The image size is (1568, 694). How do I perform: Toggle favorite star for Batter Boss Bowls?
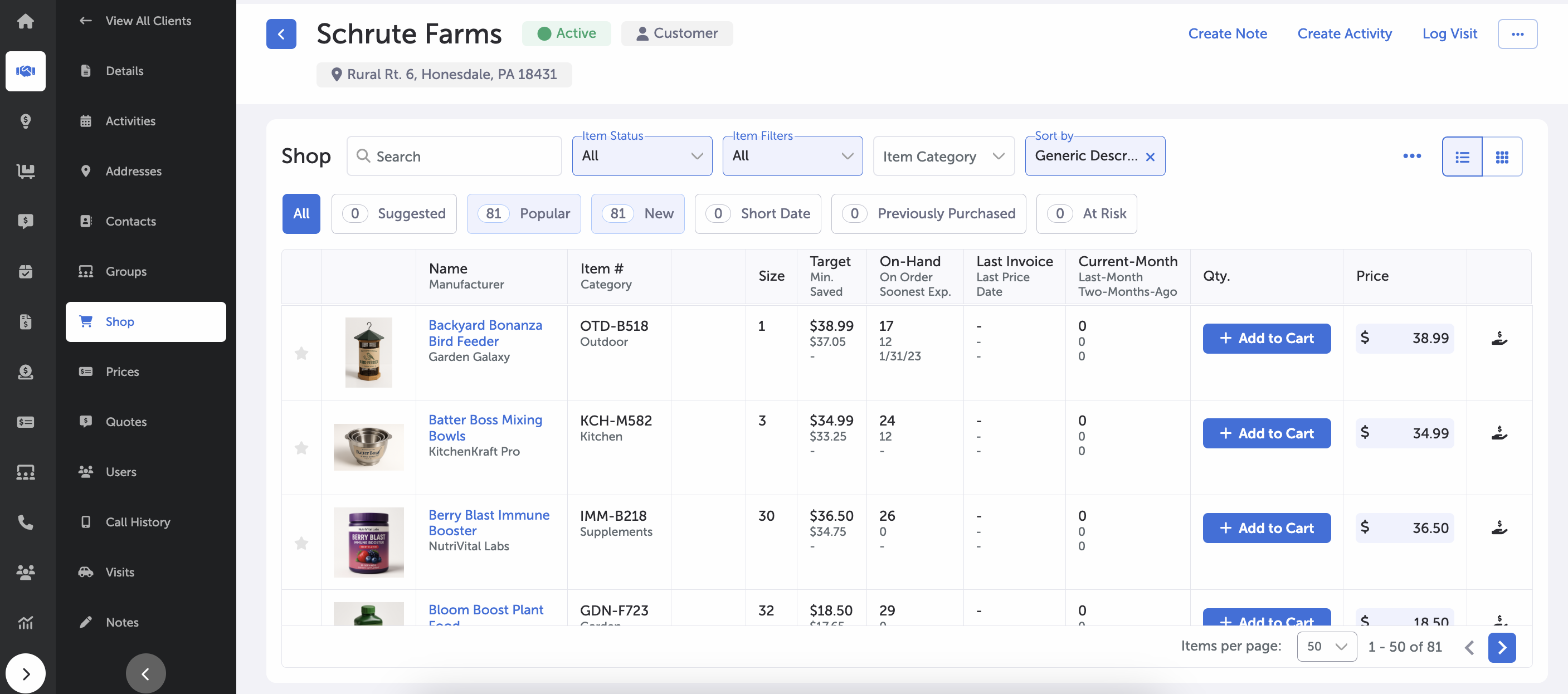point(301,448)
